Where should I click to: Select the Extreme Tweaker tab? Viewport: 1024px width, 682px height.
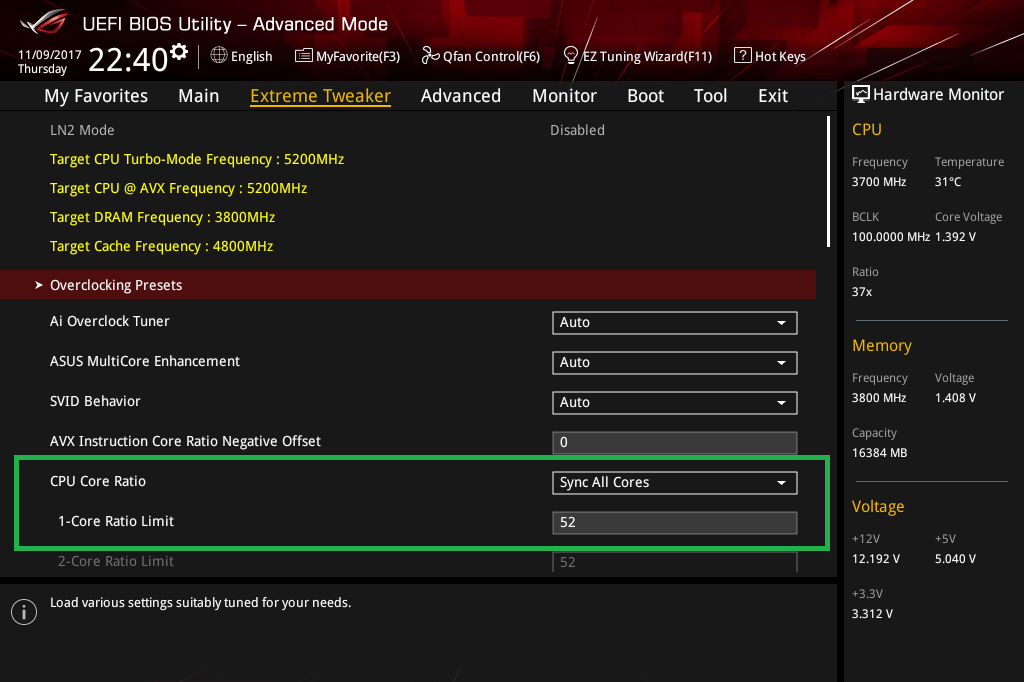(x=320, y=96)
